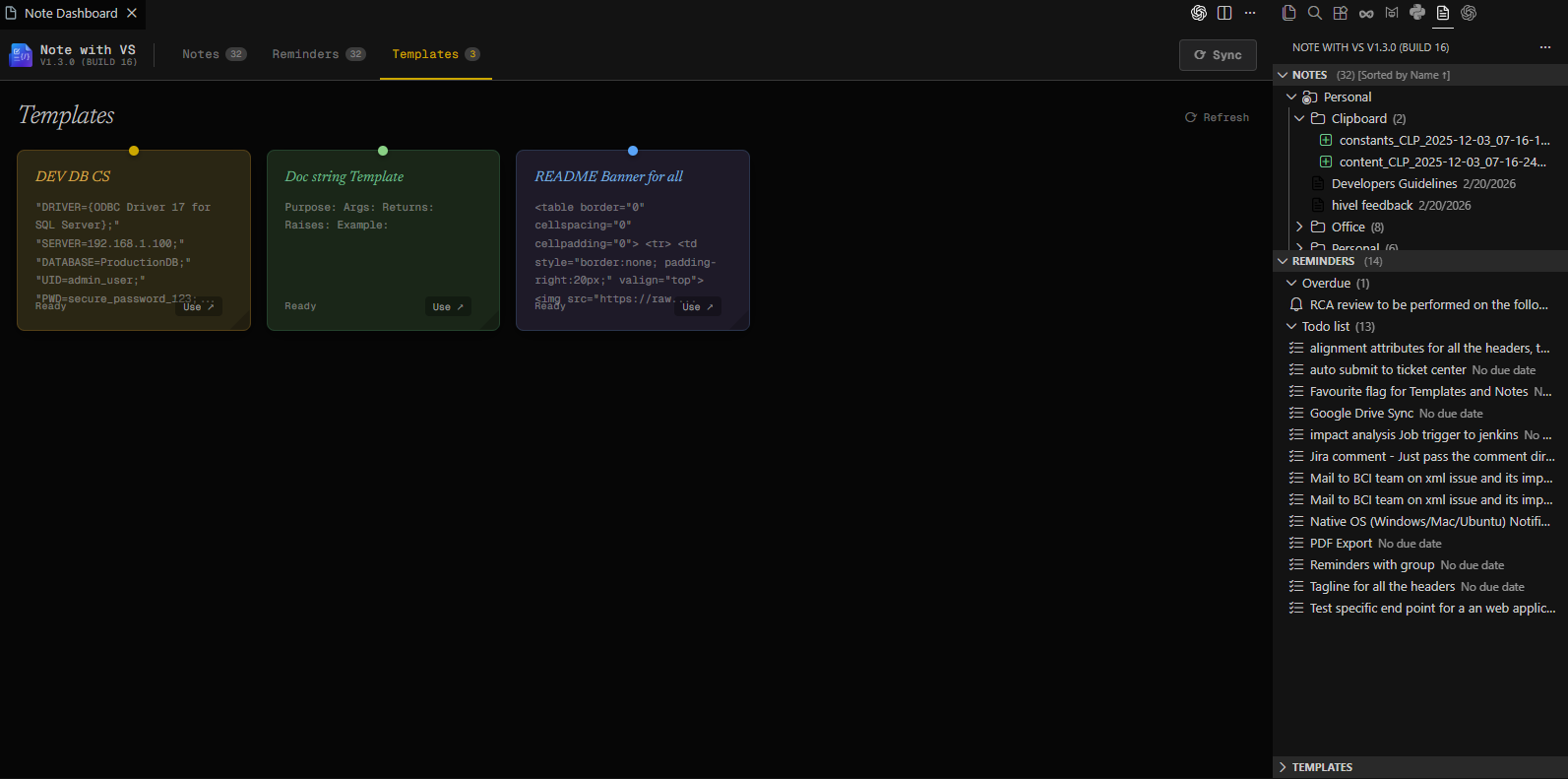The width and height of the screenshot is (1568, 779).
Task: Switch to the Reminders tab
Action: click(x=319, y=54)
